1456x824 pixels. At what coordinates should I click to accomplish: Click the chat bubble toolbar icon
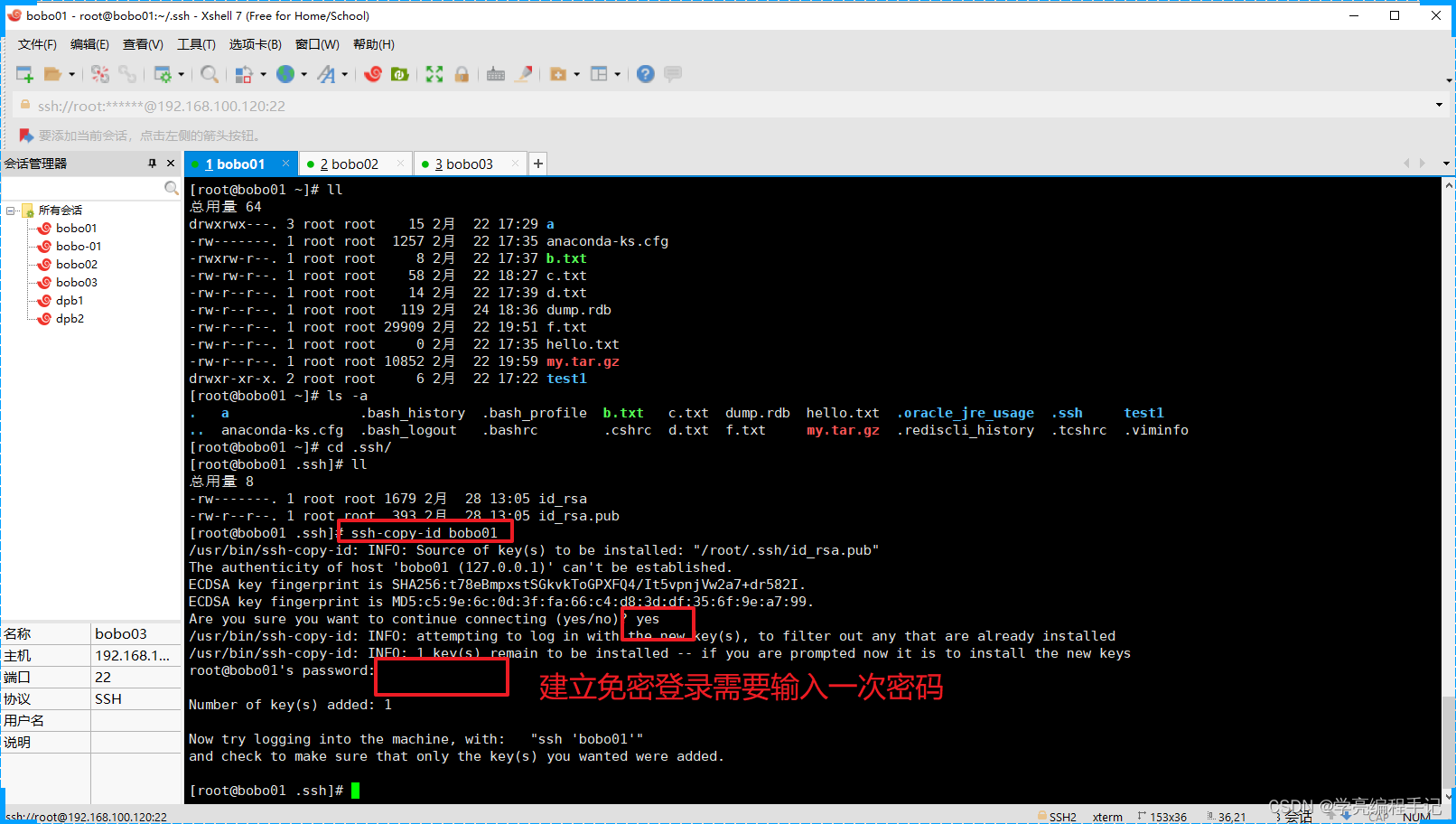coord(673,74)
